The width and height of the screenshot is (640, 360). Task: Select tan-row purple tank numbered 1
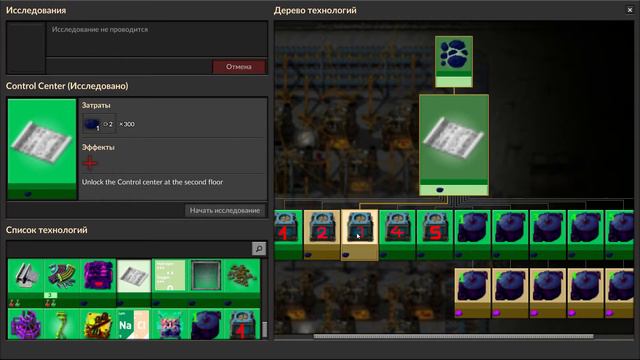coord(473,293)
